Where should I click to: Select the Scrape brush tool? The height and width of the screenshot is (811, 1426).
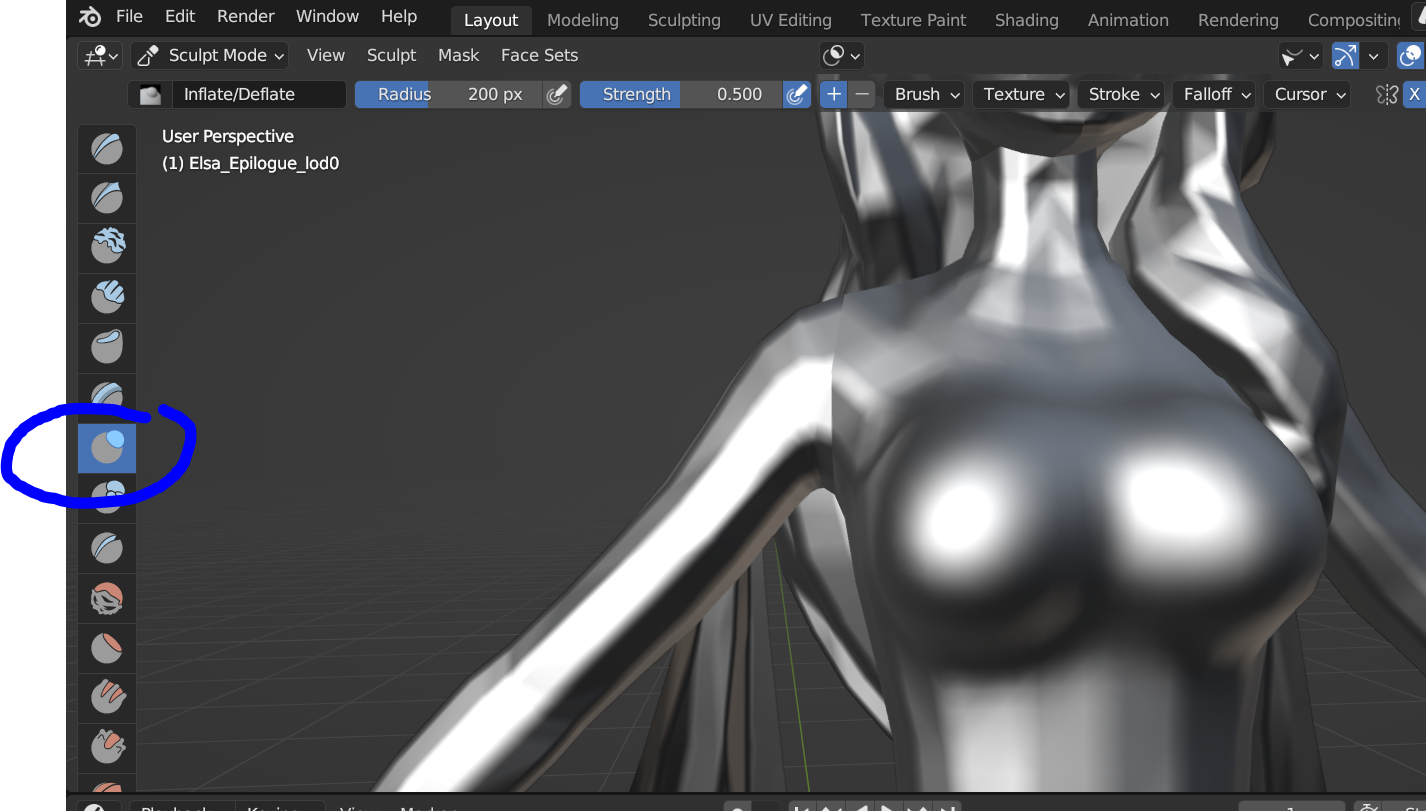coord(107,747)
